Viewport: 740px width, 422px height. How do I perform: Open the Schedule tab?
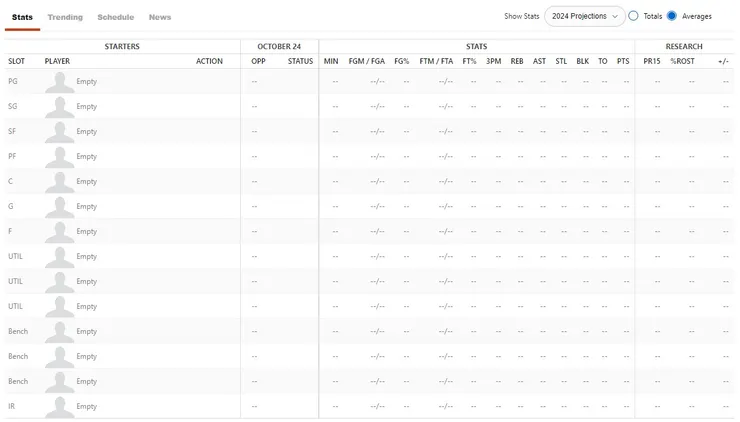coord(115,17)
